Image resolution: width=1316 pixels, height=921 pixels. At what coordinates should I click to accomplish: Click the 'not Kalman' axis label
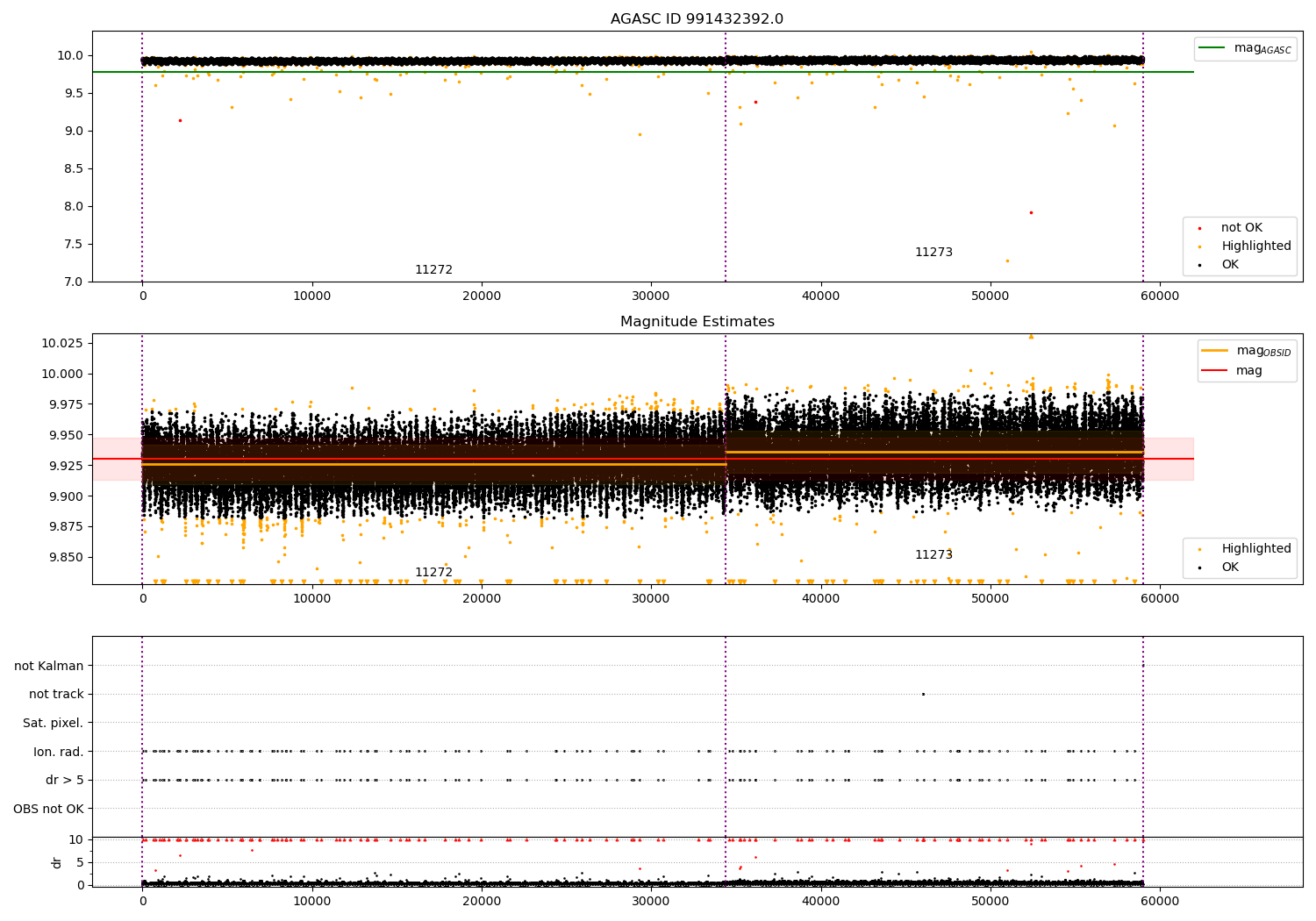click(x=49, y=666)
